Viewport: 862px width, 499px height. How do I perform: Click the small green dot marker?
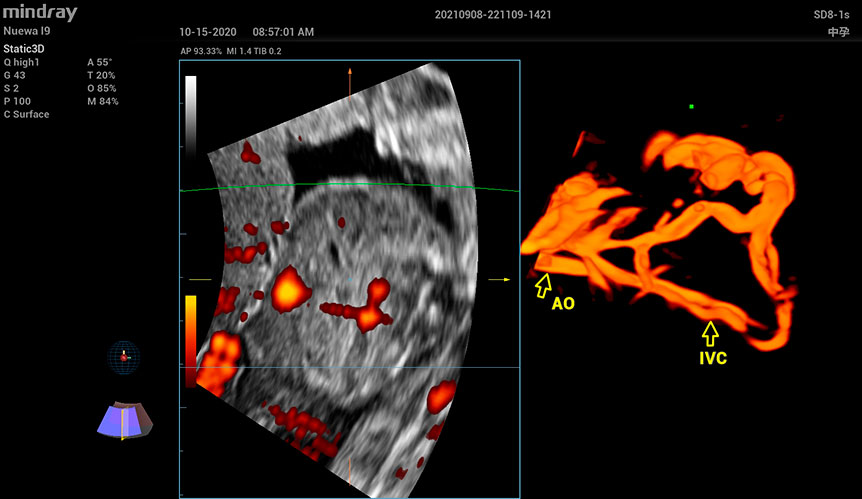point(691,106)
